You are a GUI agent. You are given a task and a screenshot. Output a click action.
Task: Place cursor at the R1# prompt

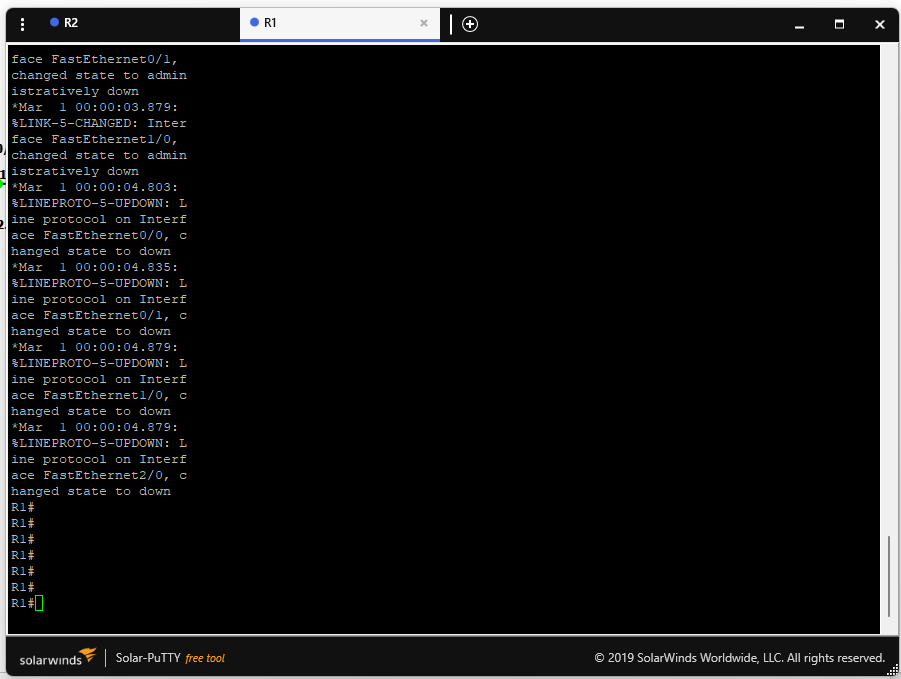20,602
